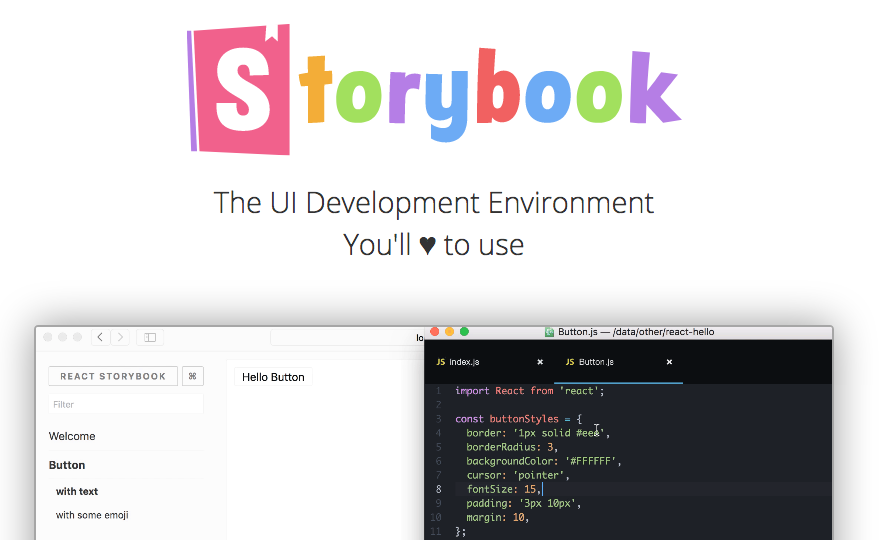This screenshot has height=540, width=891.
Task: Click the JS icon on Index.js tab
Action: (x=441, y=362)
